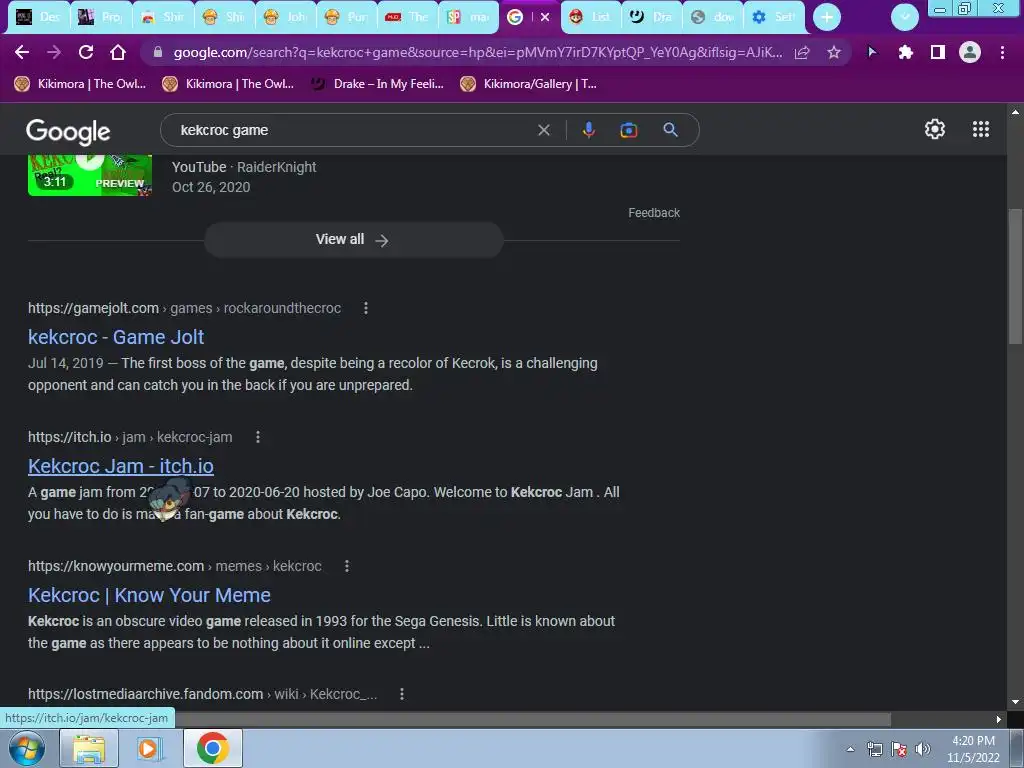Screen dimensions: 1024x768
Task: Open Windows Explorer from taskbar
Action: pyautogui.click(x=89, y=748)
